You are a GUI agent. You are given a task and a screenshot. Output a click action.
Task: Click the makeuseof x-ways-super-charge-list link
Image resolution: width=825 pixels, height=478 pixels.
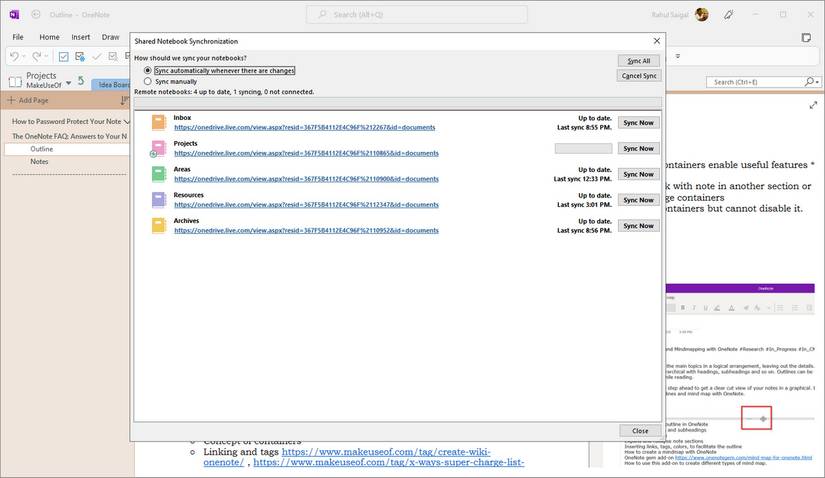tap(389, 462)
